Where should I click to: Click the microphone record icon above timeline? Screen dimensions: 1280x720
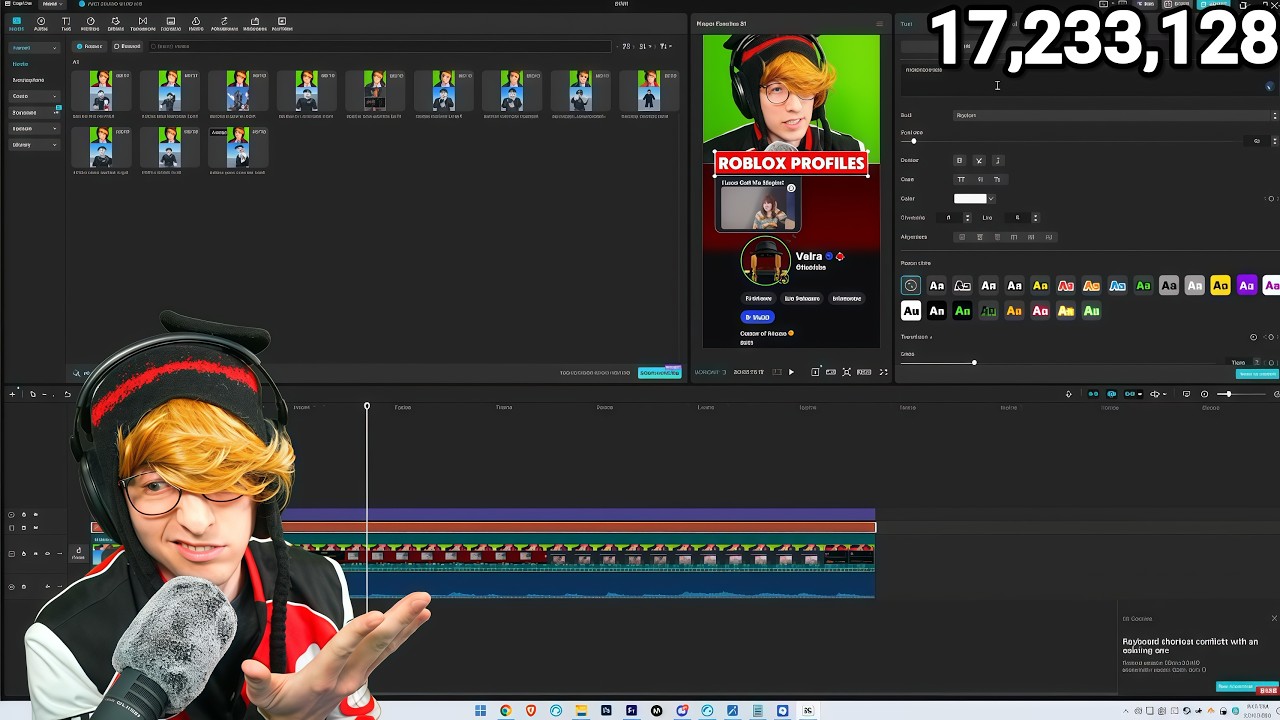click(1069, 394)
